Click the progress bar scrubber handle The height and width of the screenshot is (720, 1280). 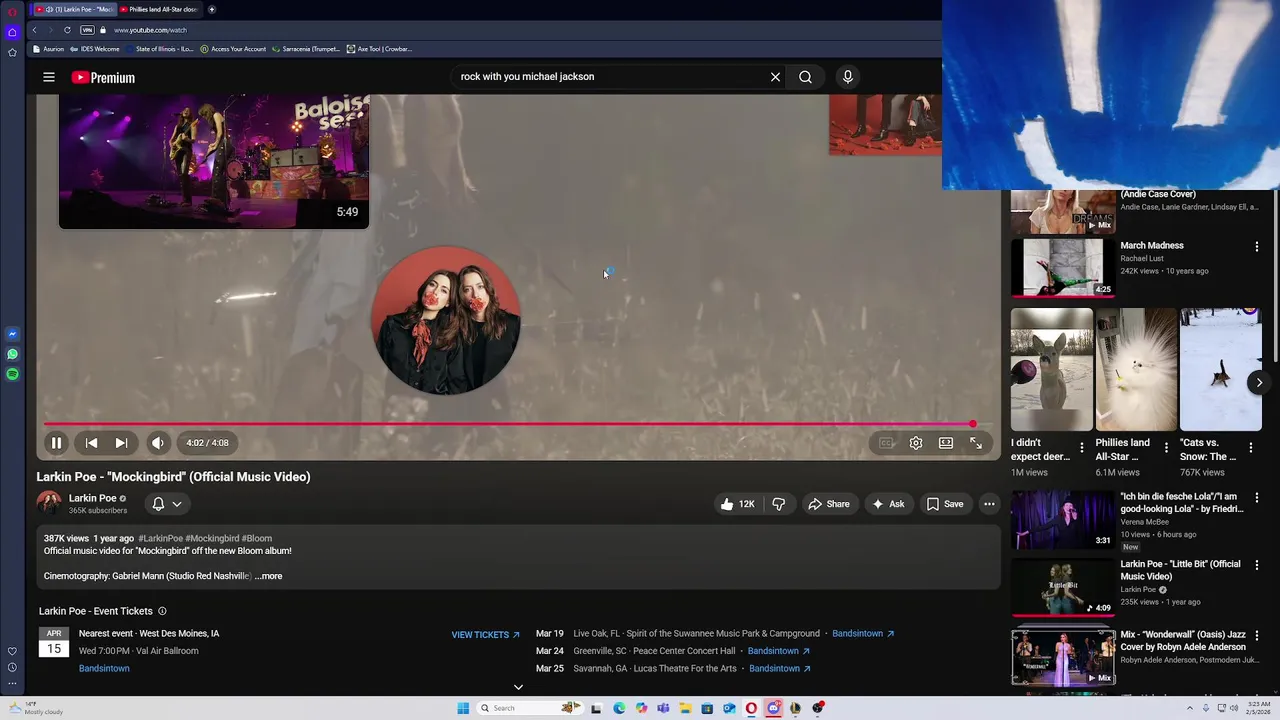pos(972,424)
